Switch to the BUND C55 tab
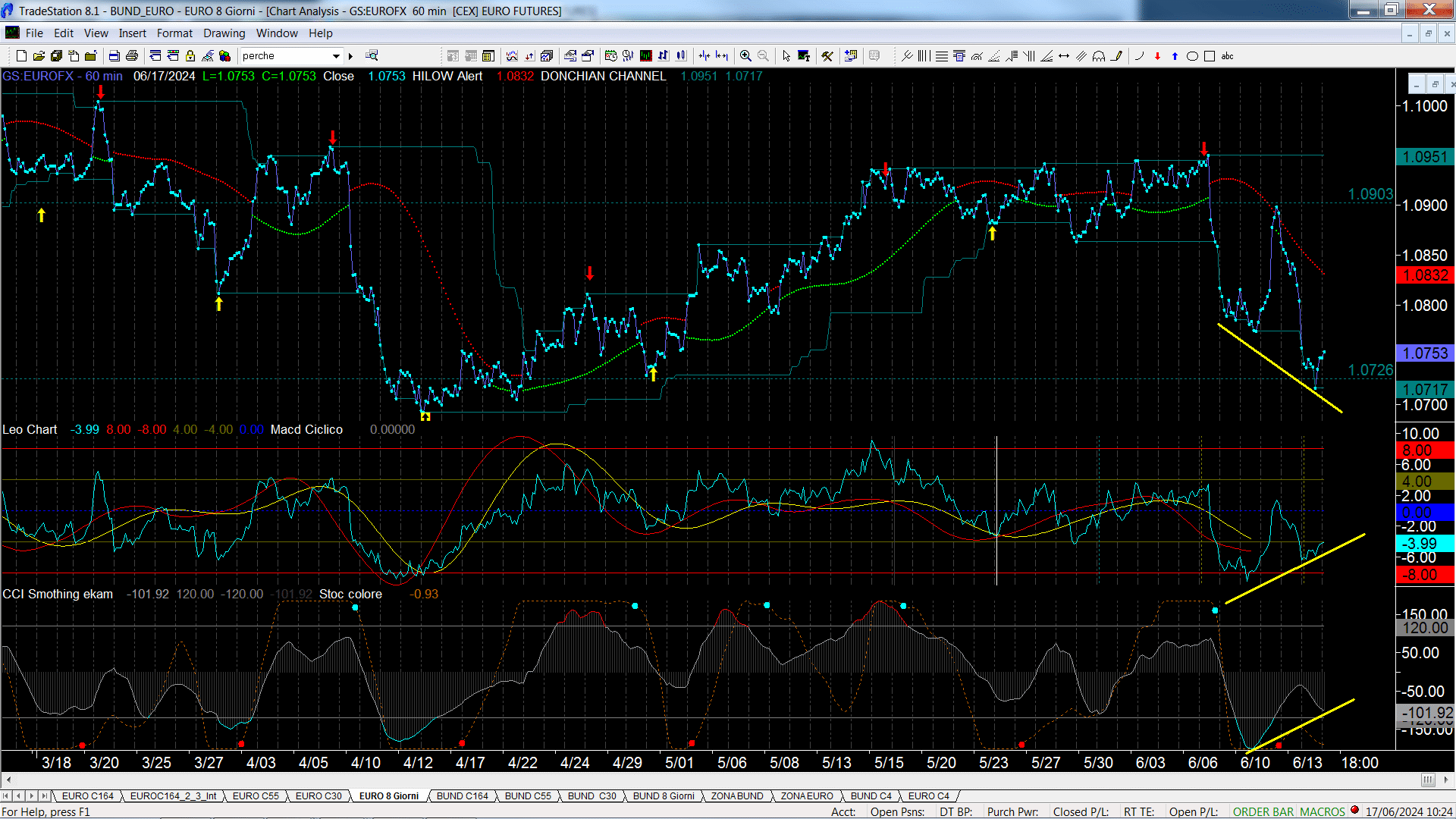Screen dimensions: 1456x819 [x=528, y=796]
